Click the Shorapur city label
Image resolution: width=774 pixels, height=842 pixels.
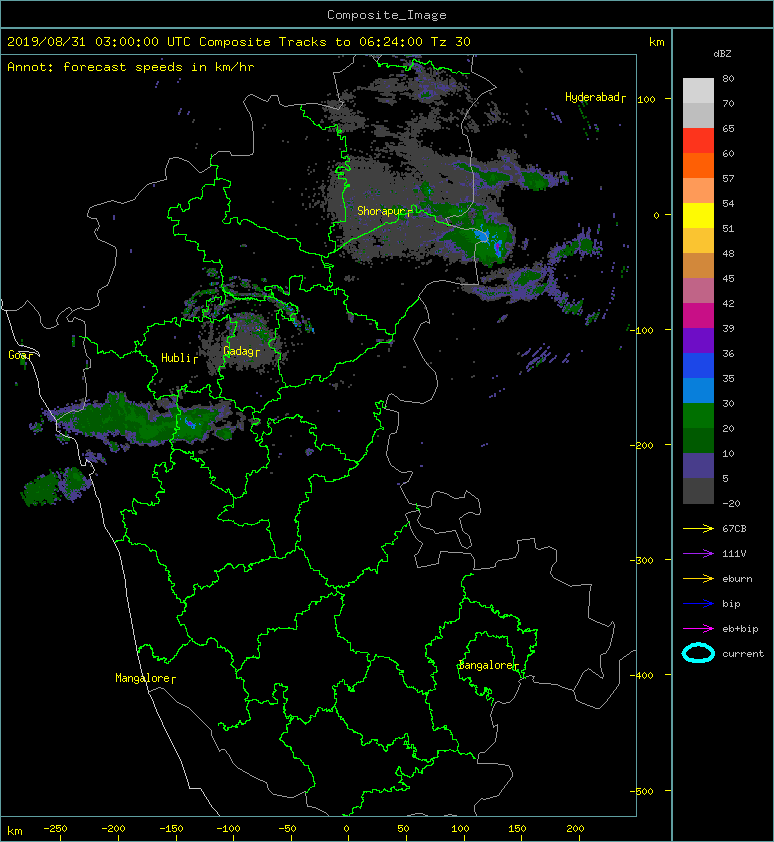381,211
